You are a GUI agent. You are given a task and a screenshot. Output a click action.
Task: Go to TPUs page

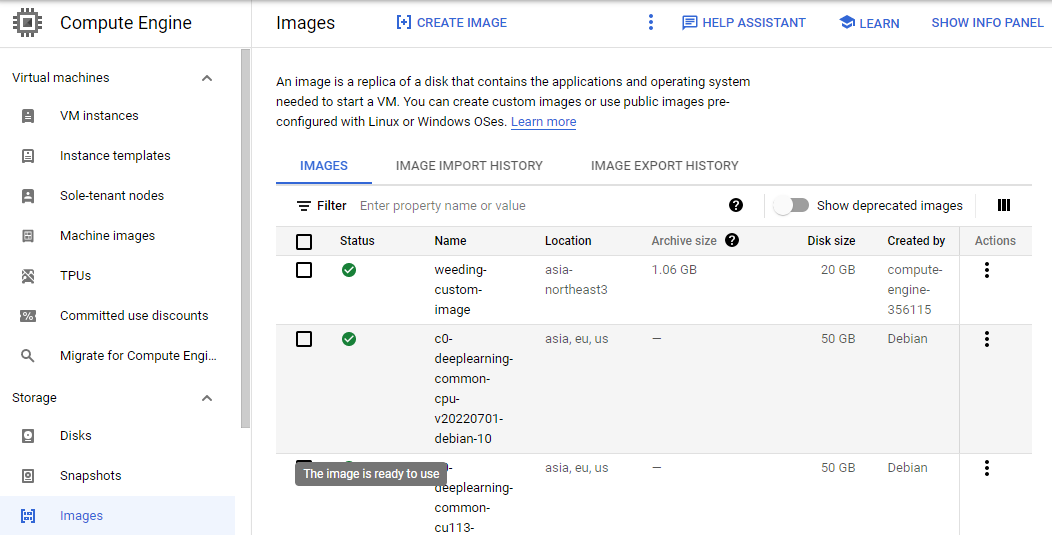(x=75, y=276)
